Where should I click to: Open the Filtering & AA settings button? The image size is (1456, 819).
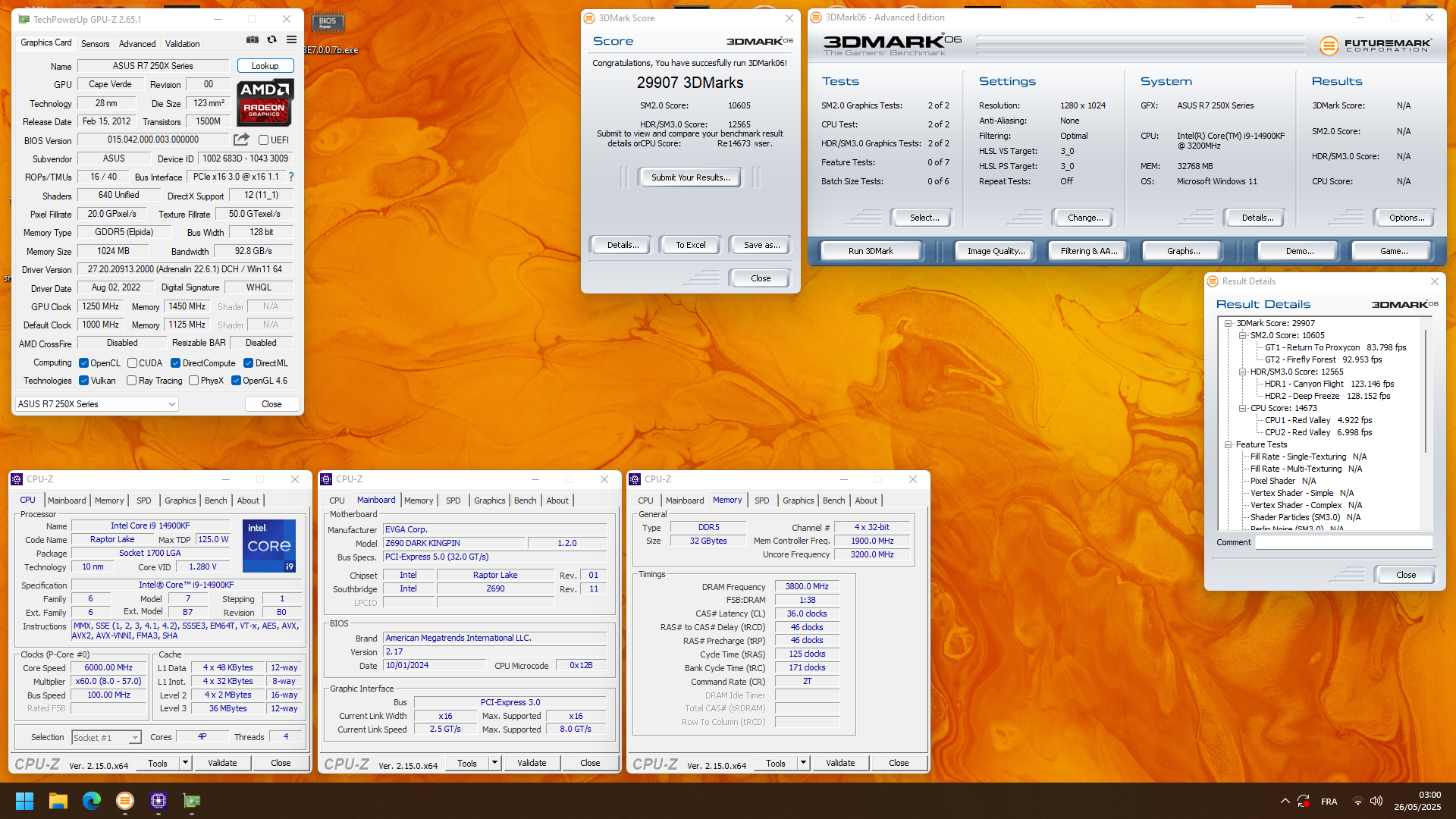[x=1089, y=251]
